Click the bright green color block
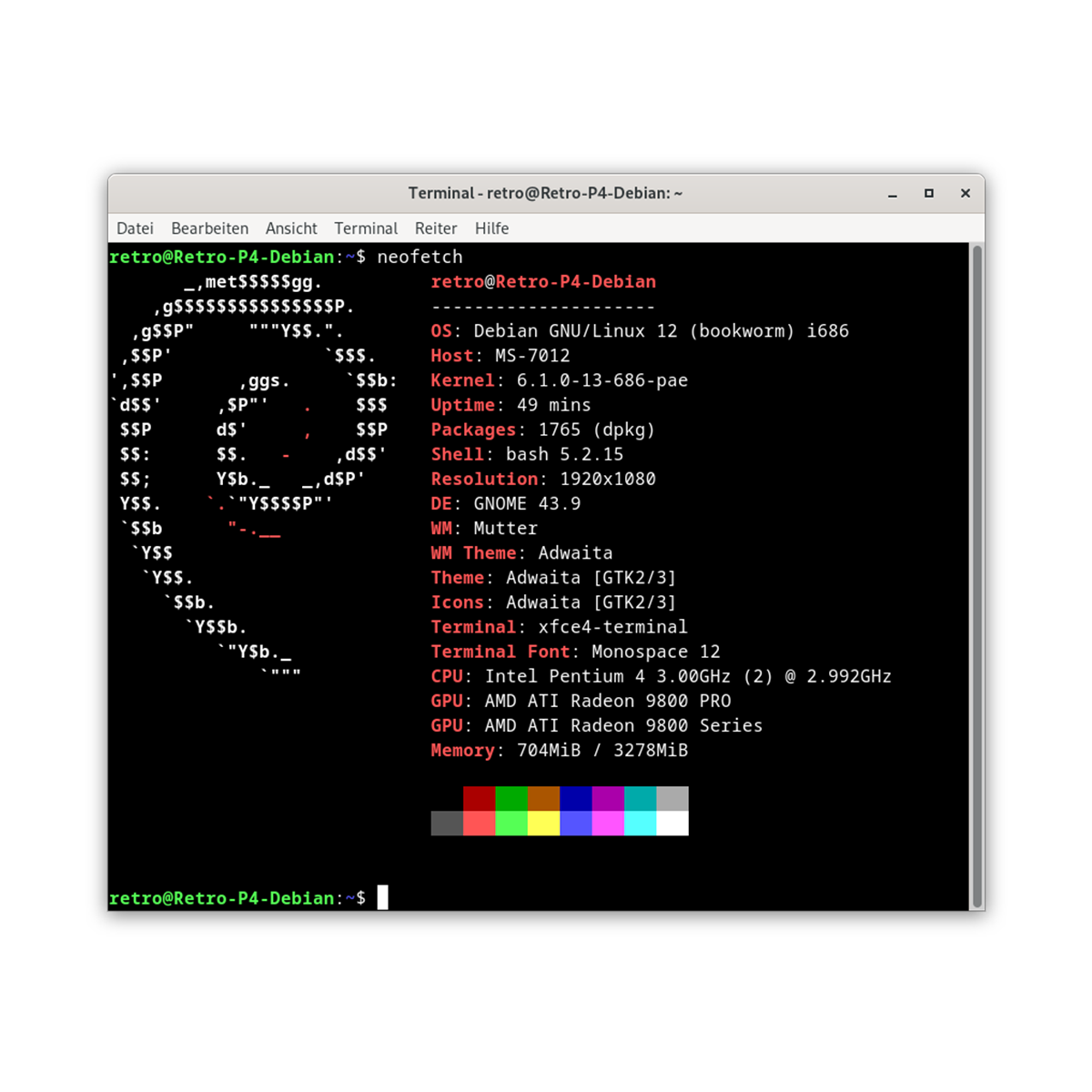 511,824
